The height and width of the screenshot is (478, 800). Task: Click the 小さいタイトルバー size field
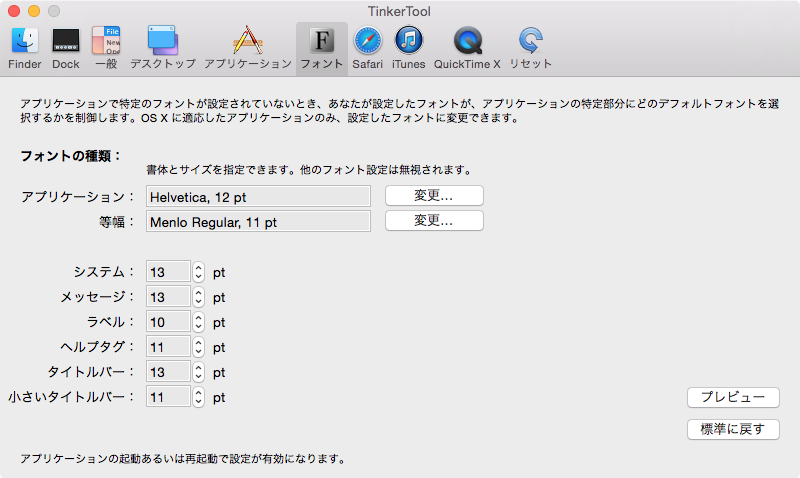(168, 396)
